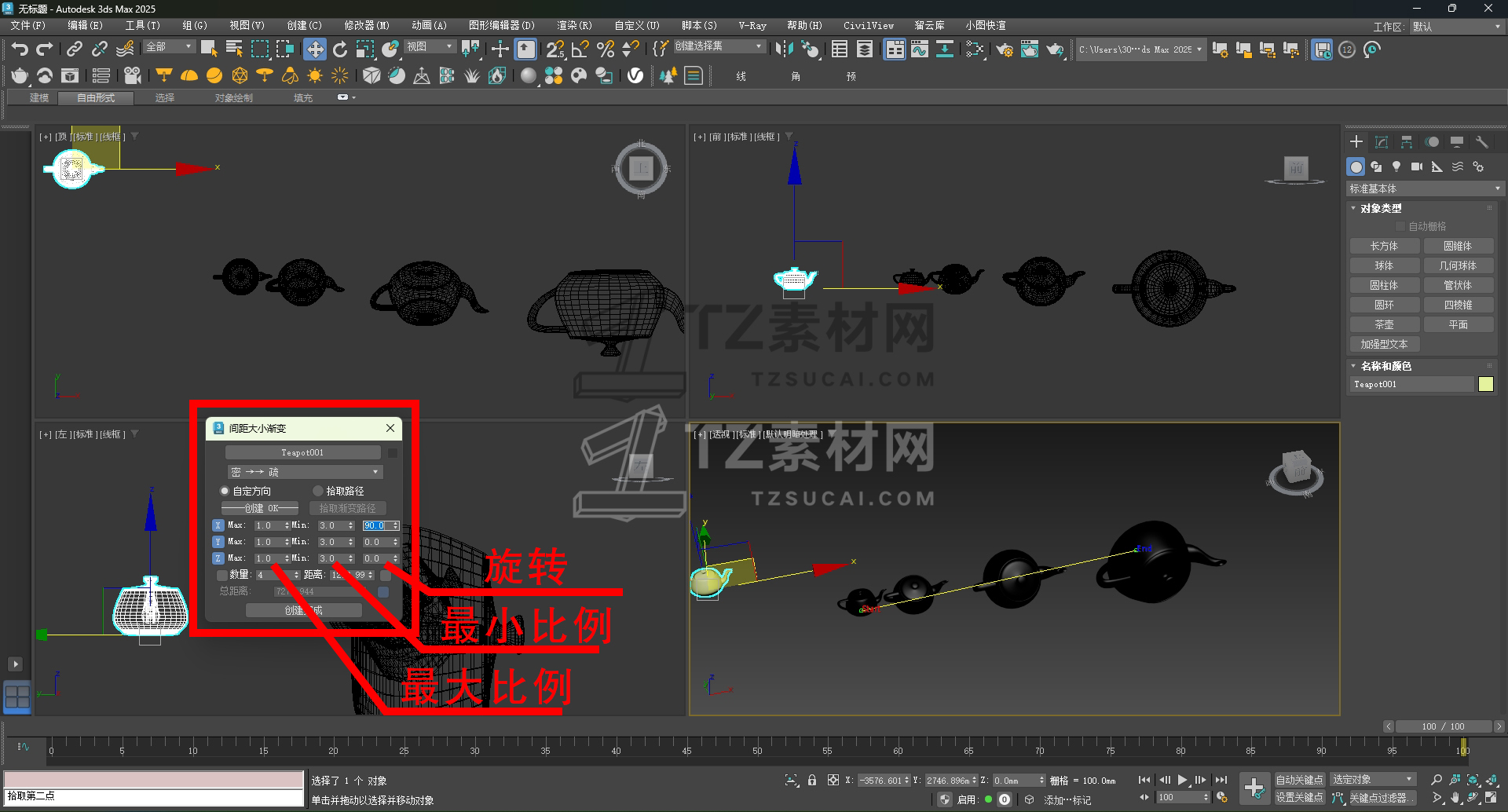Click the Undo arrow icon
The image size is (1508, 812).
point(20,49)
